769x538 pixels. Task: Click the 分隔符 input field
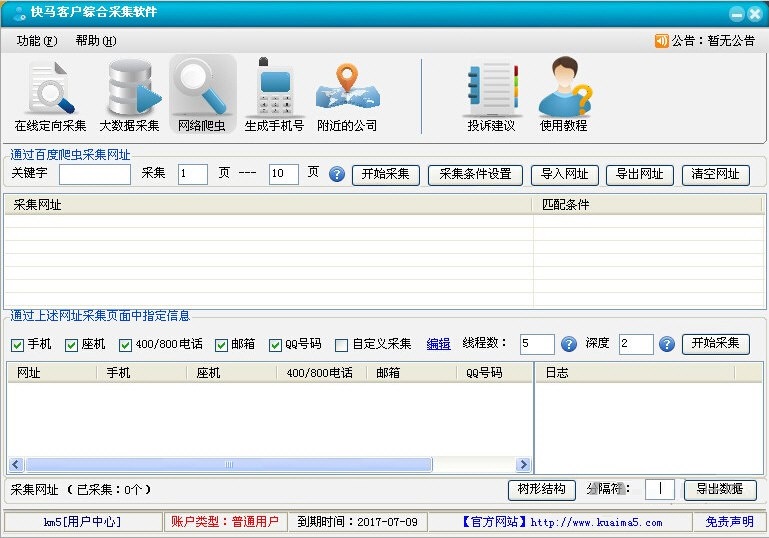click(660, 489)
